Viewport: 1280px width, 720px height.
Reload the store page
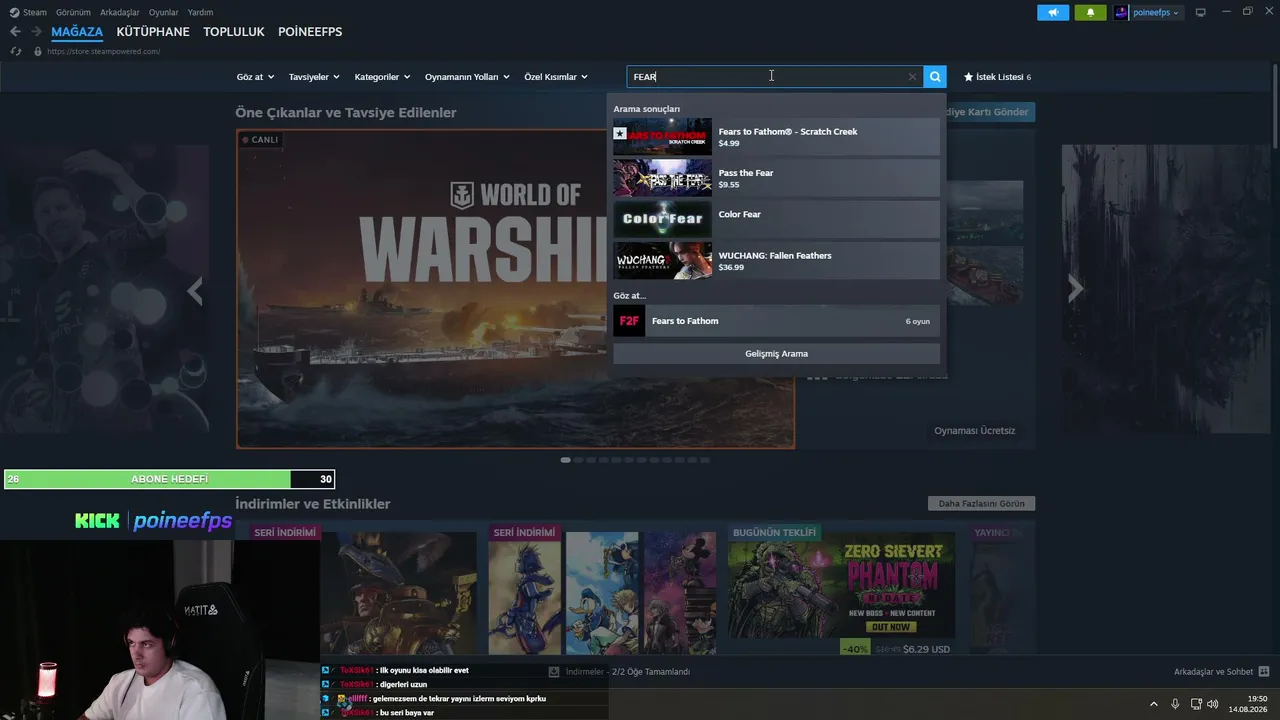click(16, 51)
